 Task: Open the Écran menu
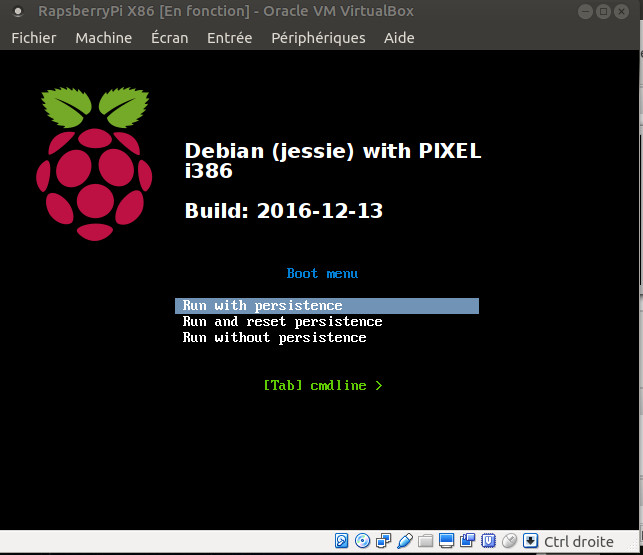(x=169, y=38)
